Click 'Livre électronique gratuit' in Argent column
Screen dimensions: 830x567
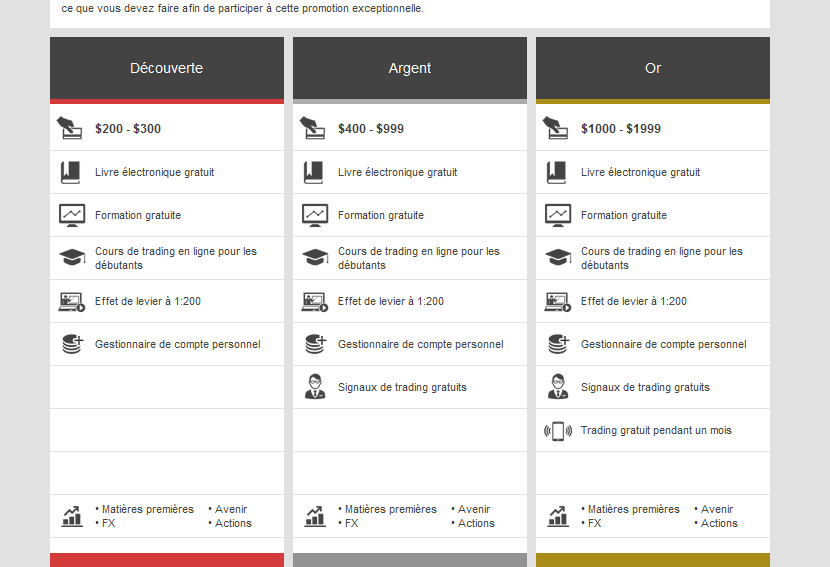click(x=398, y=172)
